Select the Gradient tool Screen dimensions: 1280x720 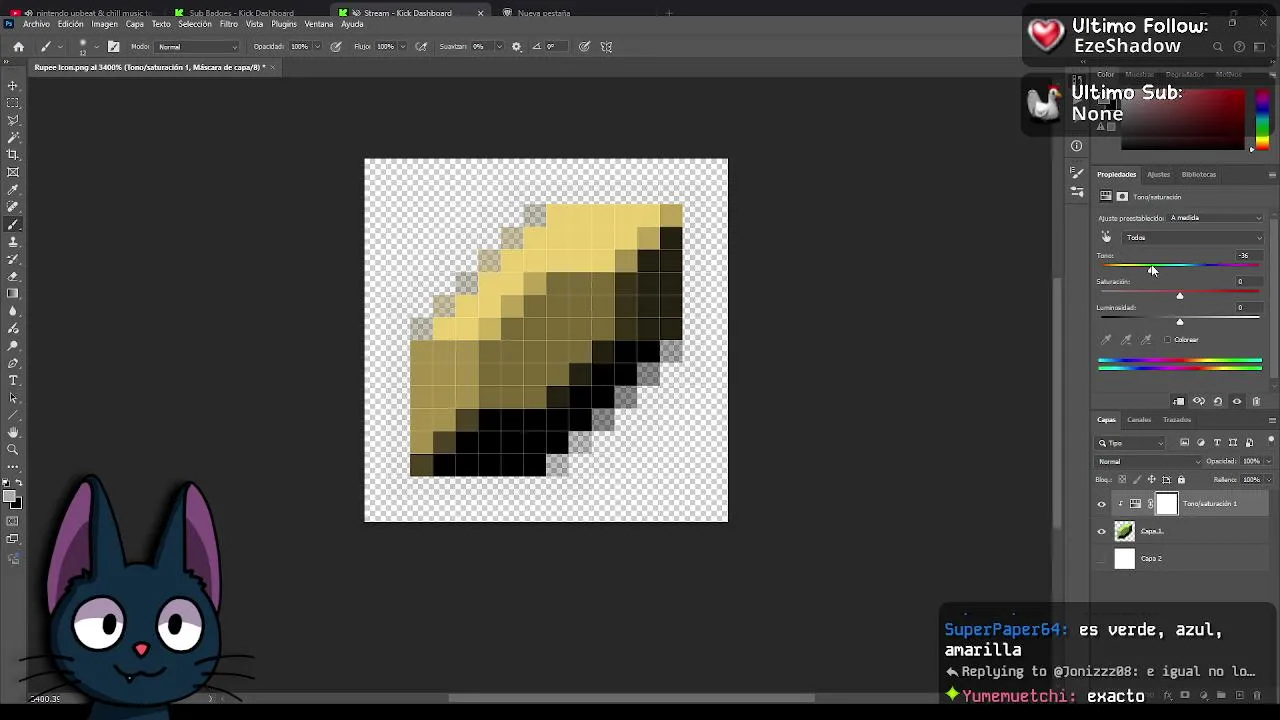(13, 293)
